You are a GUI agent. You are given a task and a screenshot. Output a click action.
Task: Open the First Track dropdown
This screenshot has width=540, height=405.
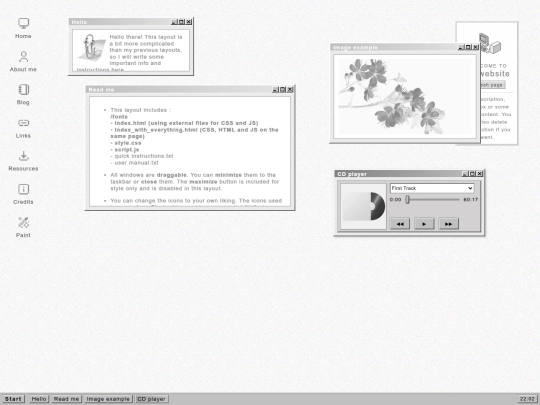click(432, 188)
